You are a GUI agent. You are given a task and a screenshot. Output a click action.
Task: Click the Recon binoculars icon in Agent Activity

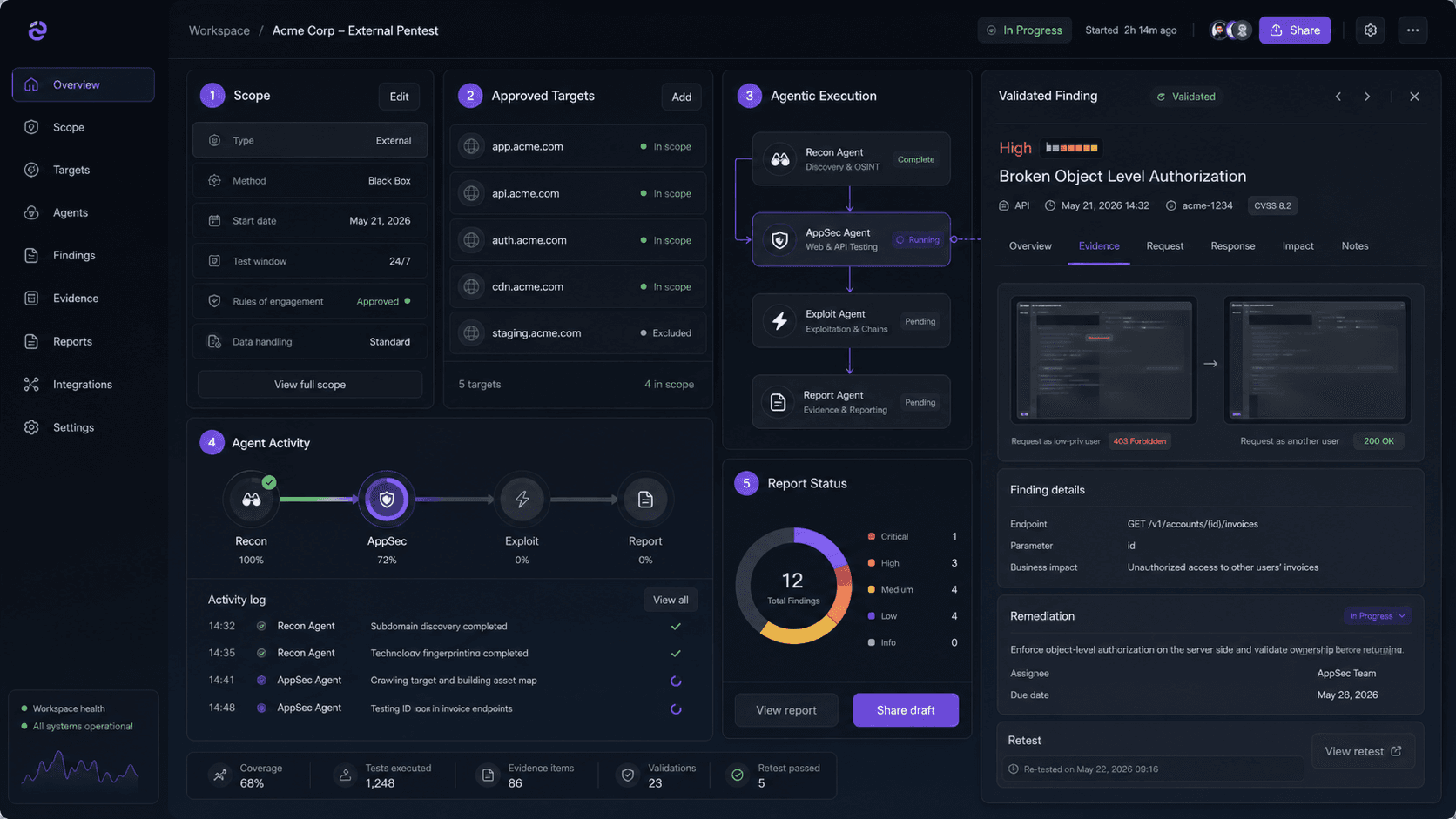(251, 500)
